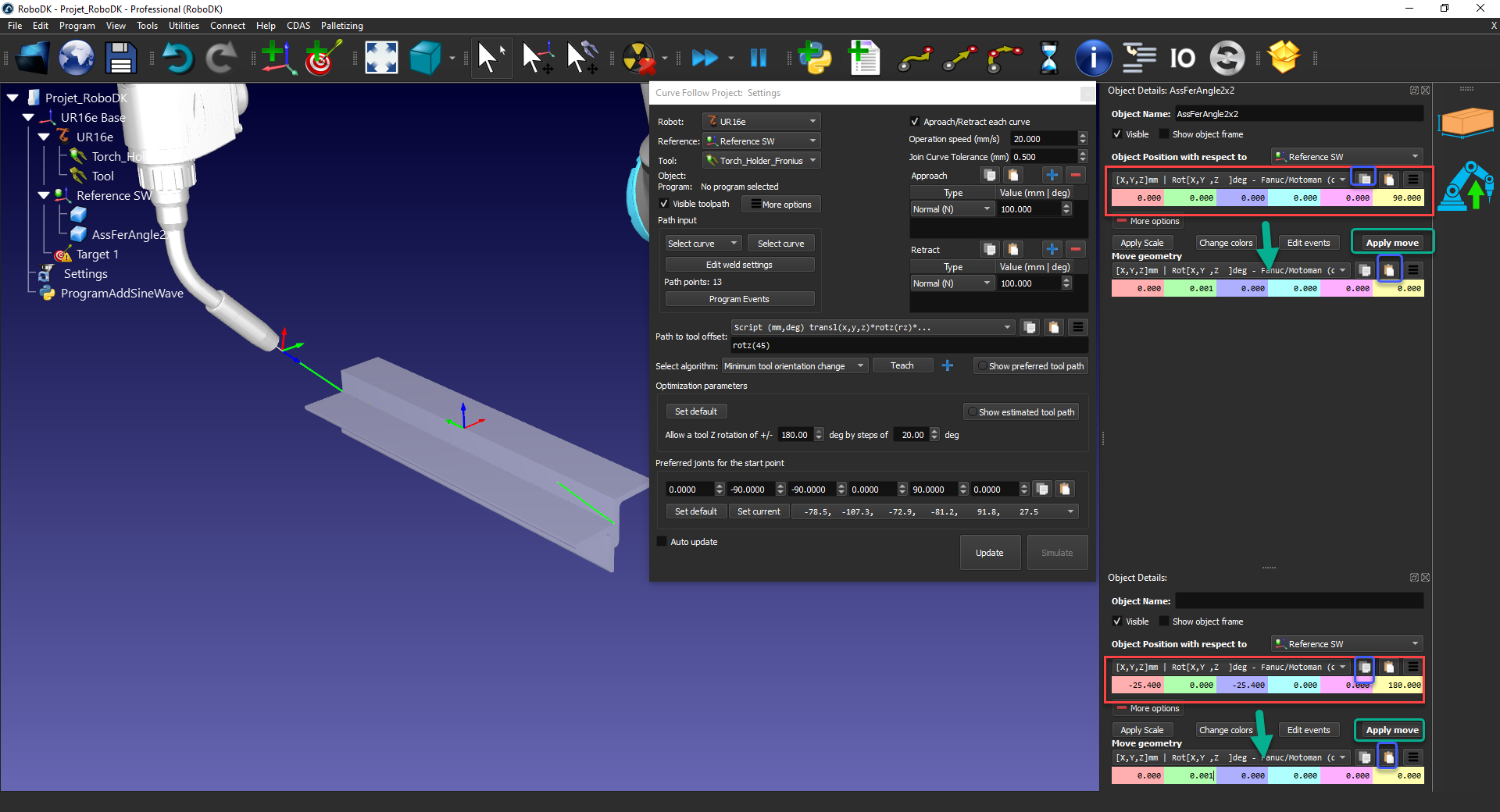1500x812 pixels.
Task: Add a show message info instruction
Action: click(x=1093, y=59)
